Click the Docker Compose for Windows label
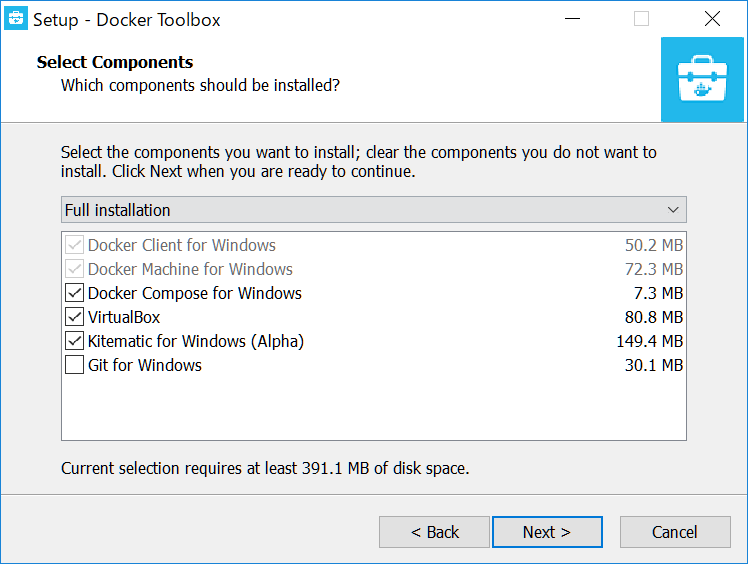Screen dimensions: 748x564 195,293
